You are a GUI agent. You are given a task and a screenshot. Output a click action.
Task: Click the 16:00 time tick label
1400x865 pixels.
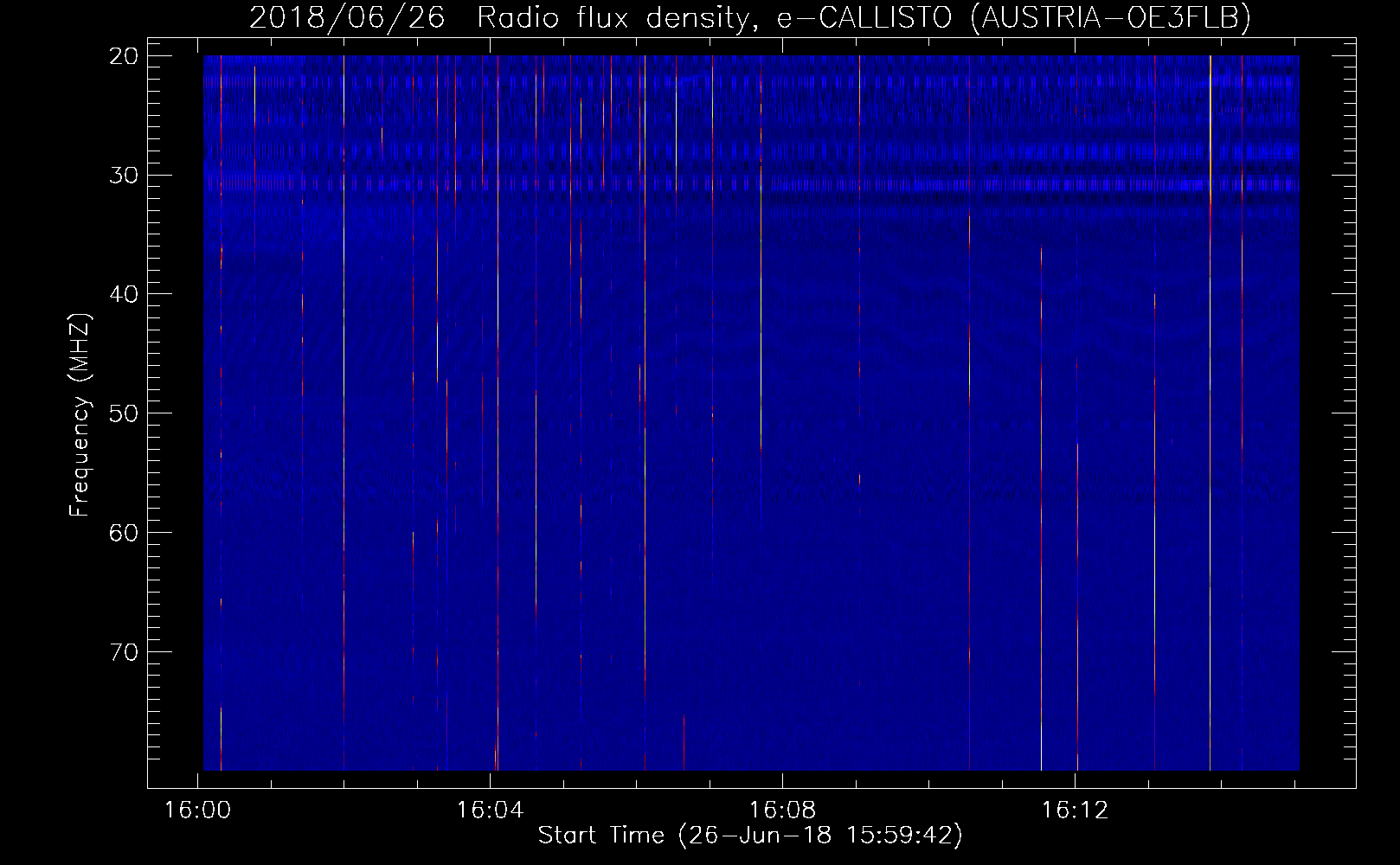199,811
